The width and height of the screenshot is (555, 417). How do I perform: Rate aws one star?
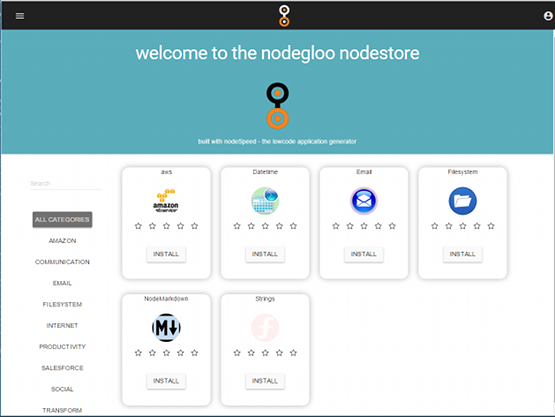point(138,226)
